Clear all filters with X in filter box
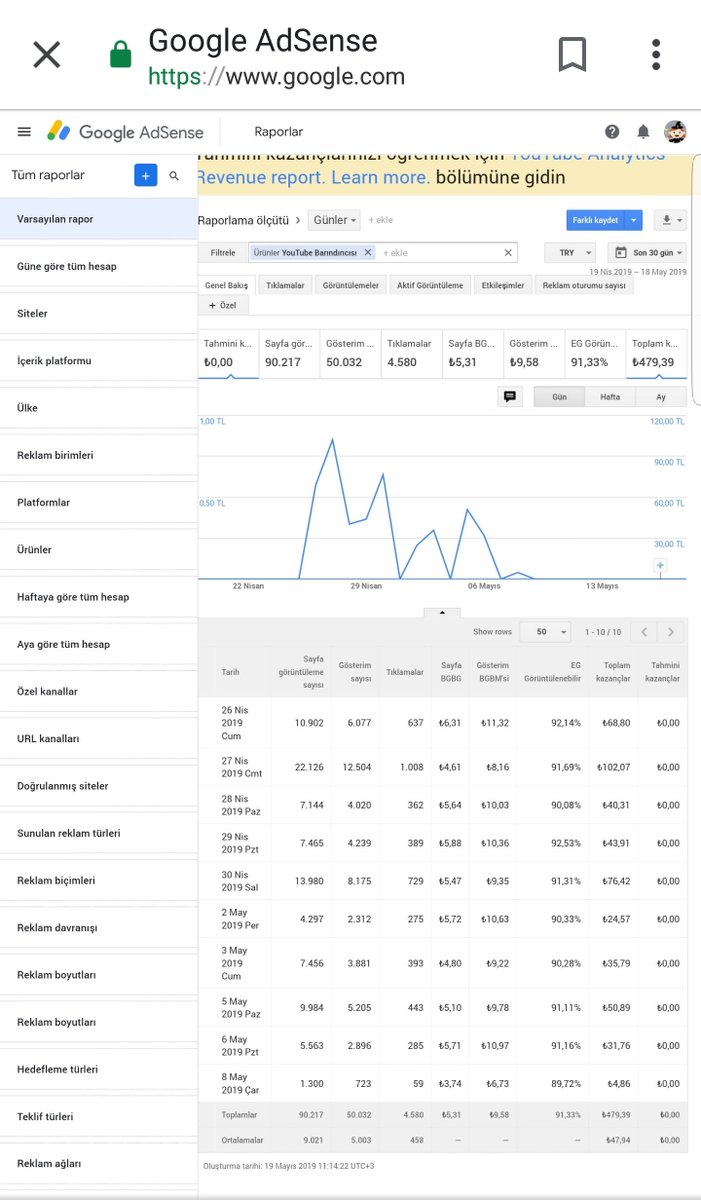This screenshot has width=701, height=1200. (x=508, y=253)
